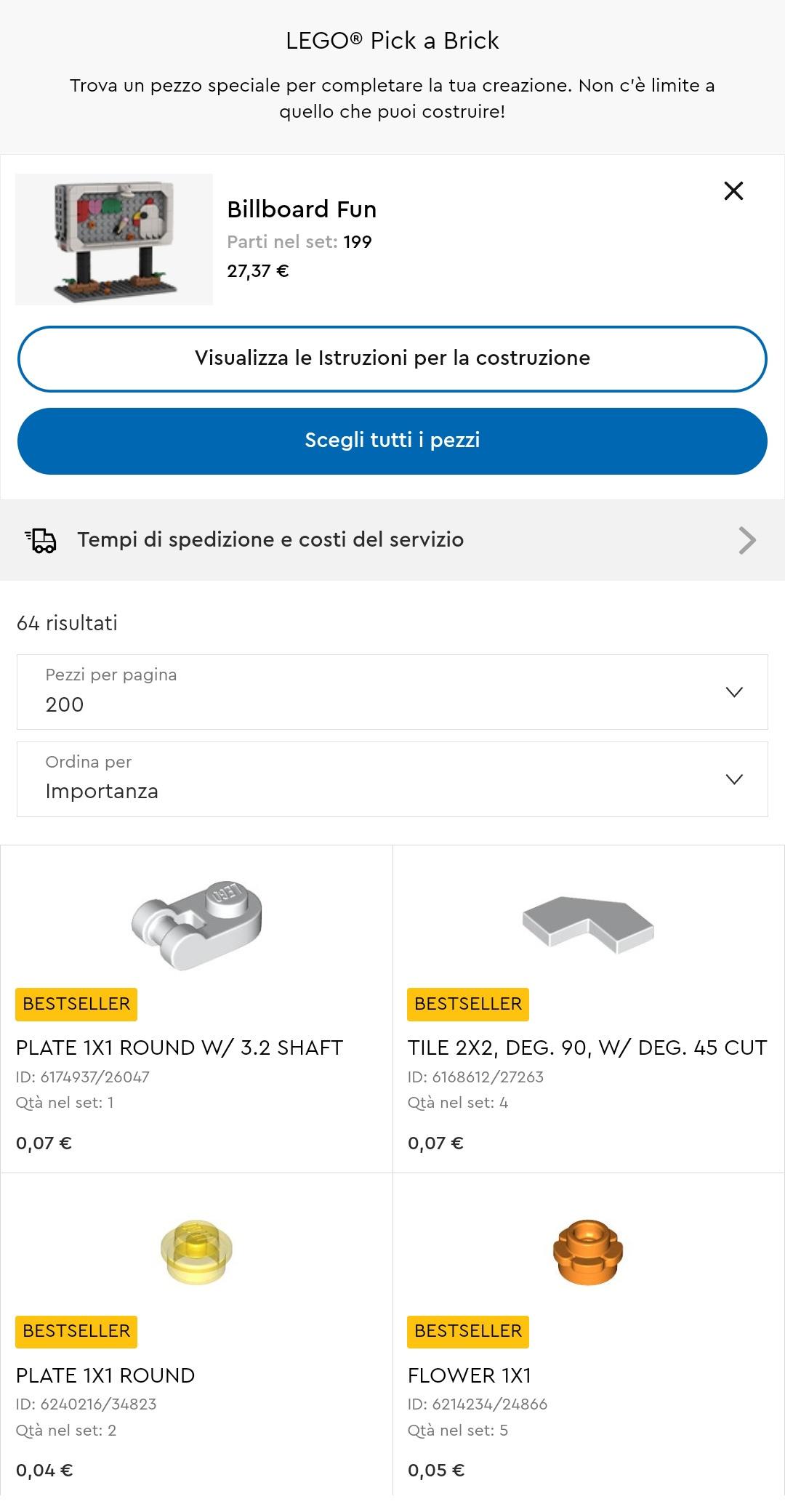Screen dimensions: 785x1512
Task: Open the Ordina per Importanza dropdown
Action: pos(392,779)
